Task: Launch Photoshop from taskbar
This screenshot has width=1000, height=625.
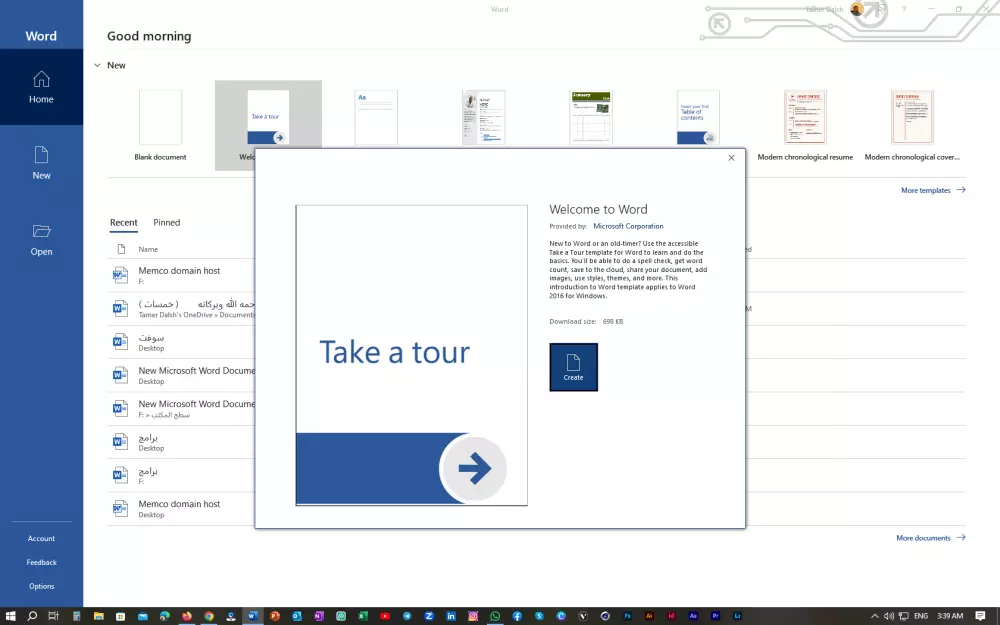Action: point(628,616)
